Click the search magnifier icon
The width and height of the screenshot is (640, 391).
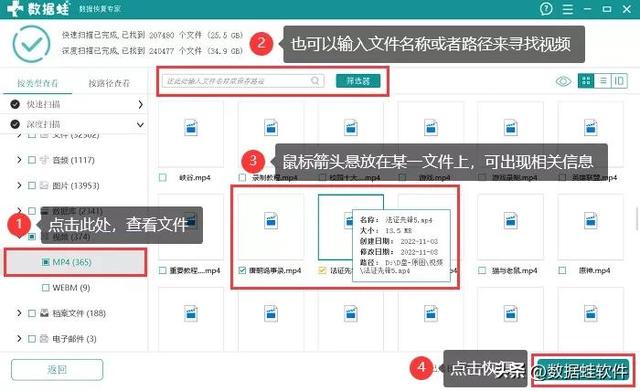(315, 81)
